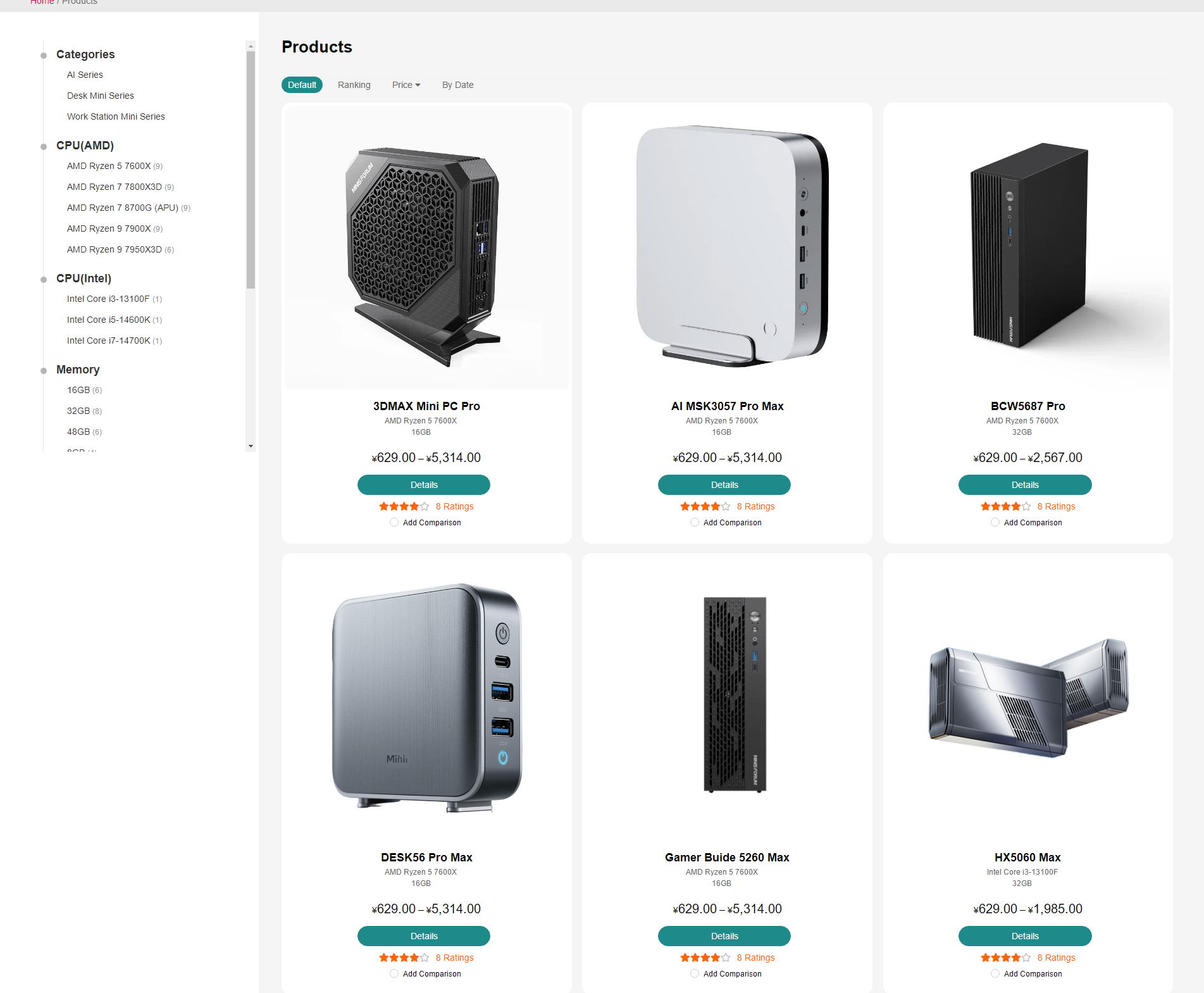The image size is (1204, 993).
Task: Select the Default sort option
Action: [302, 85]
